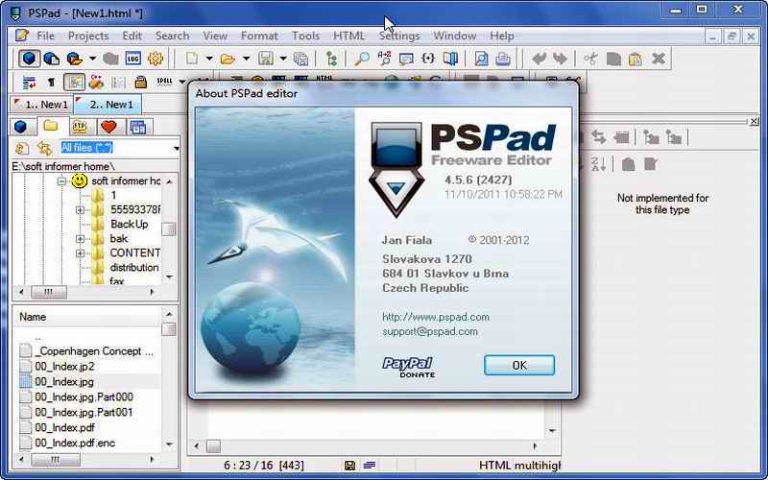768x480 pixels.
Task: Open the All files filter combo box
Action: point(120,147)
